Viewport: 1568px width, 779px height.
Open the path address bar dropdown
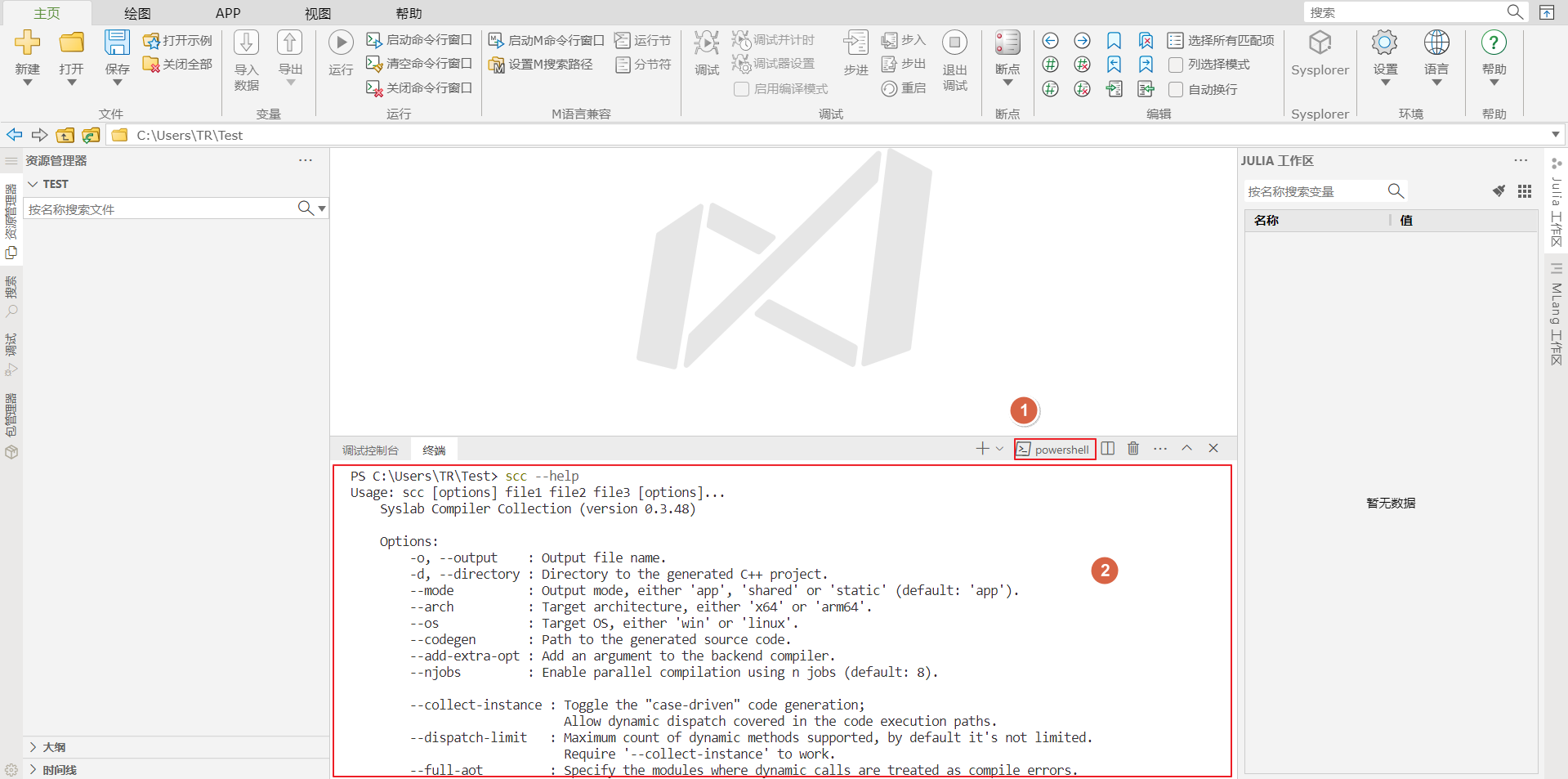coord(1555,135)
